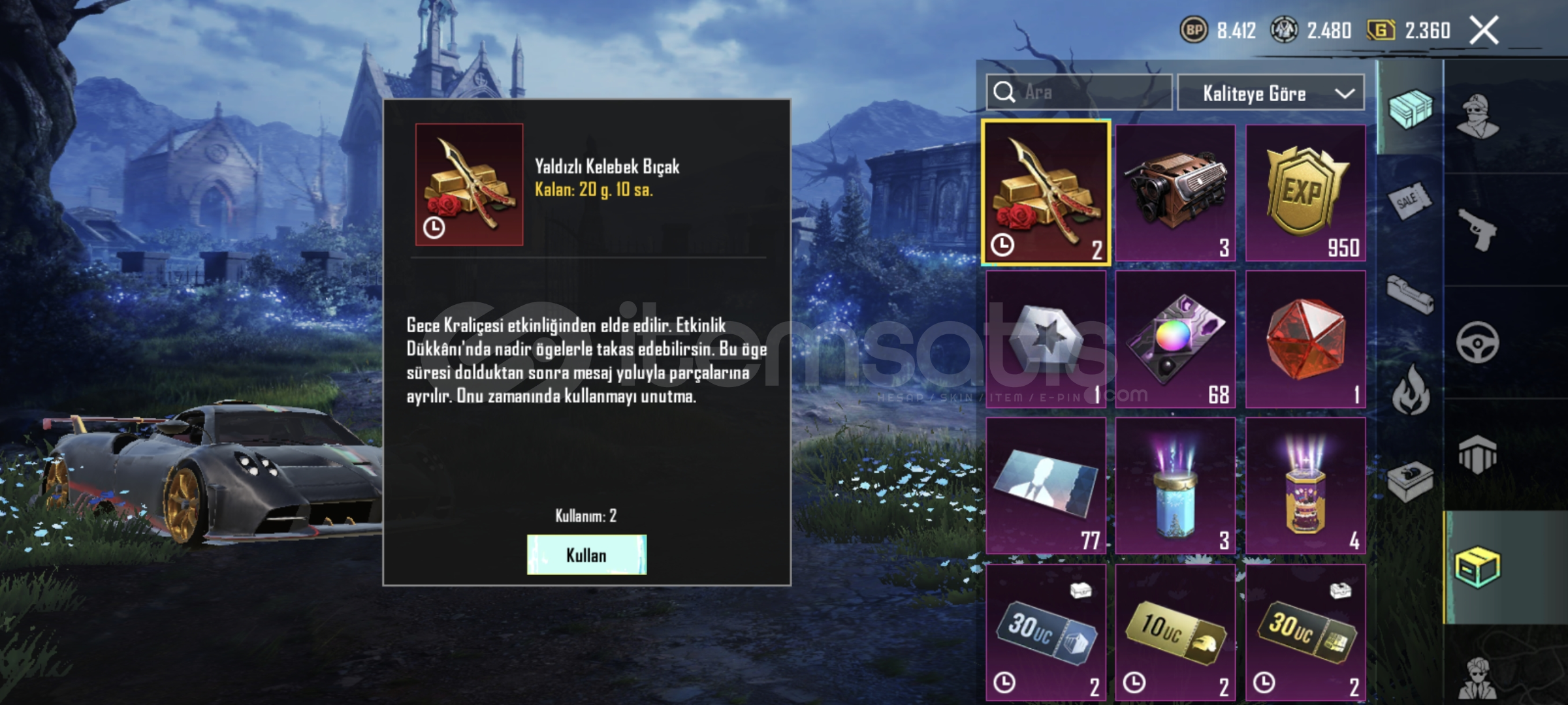
Task: Choose the color palette paint item 68
Action: [x=1175, y=339]
